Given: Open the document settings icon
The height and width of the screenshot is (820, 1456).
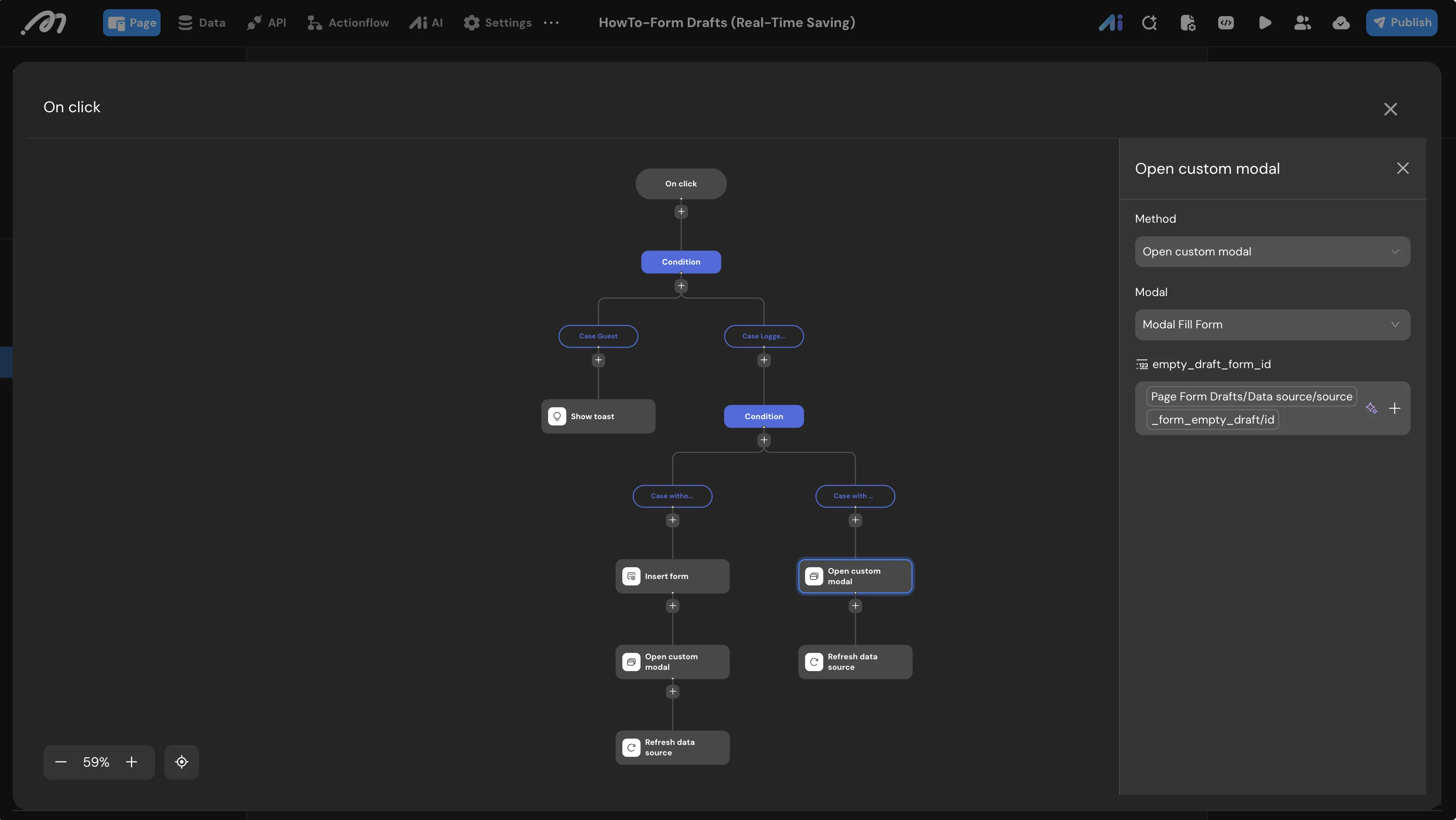Looking at the screenshot, I should tap(1188, 23).
